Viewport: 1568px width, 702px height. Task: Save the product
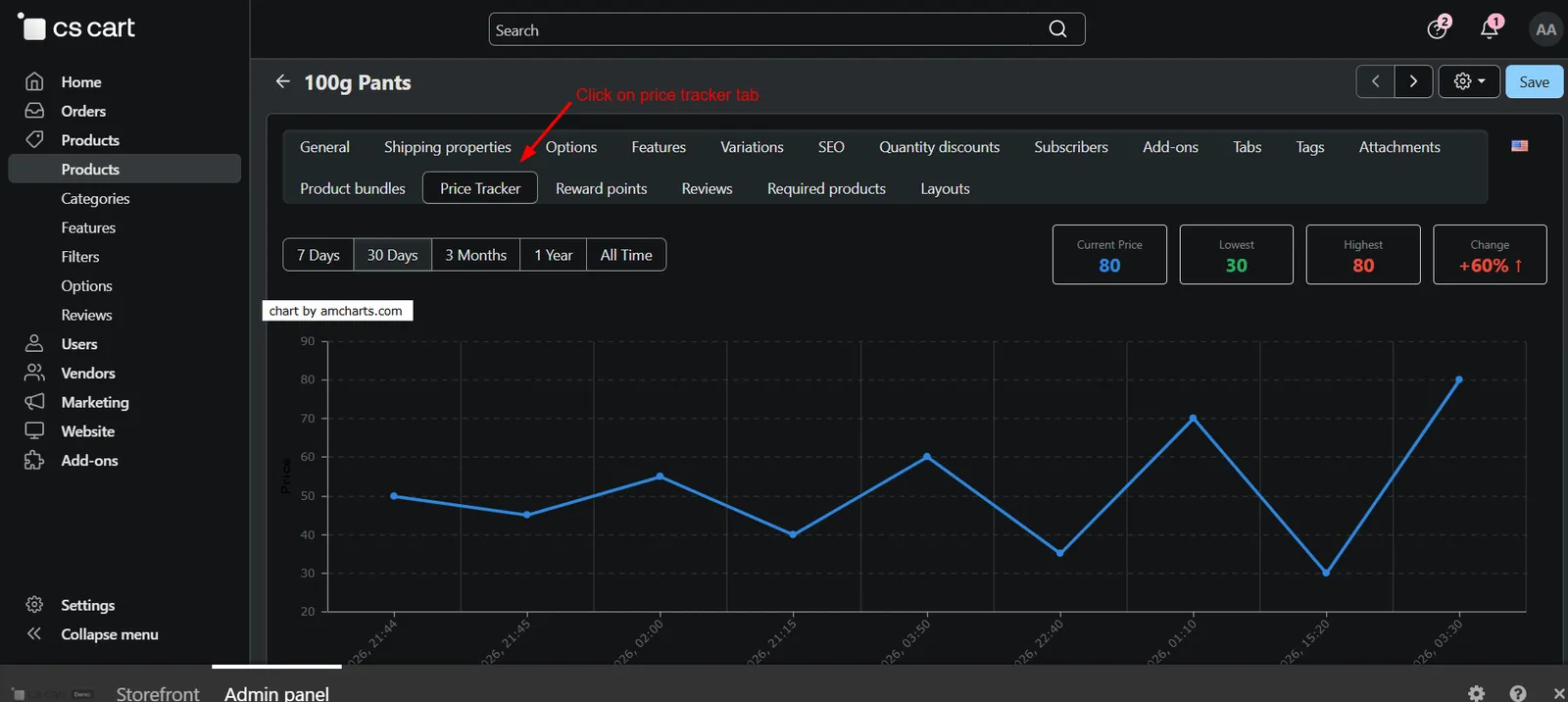[x=1534, y=81]
